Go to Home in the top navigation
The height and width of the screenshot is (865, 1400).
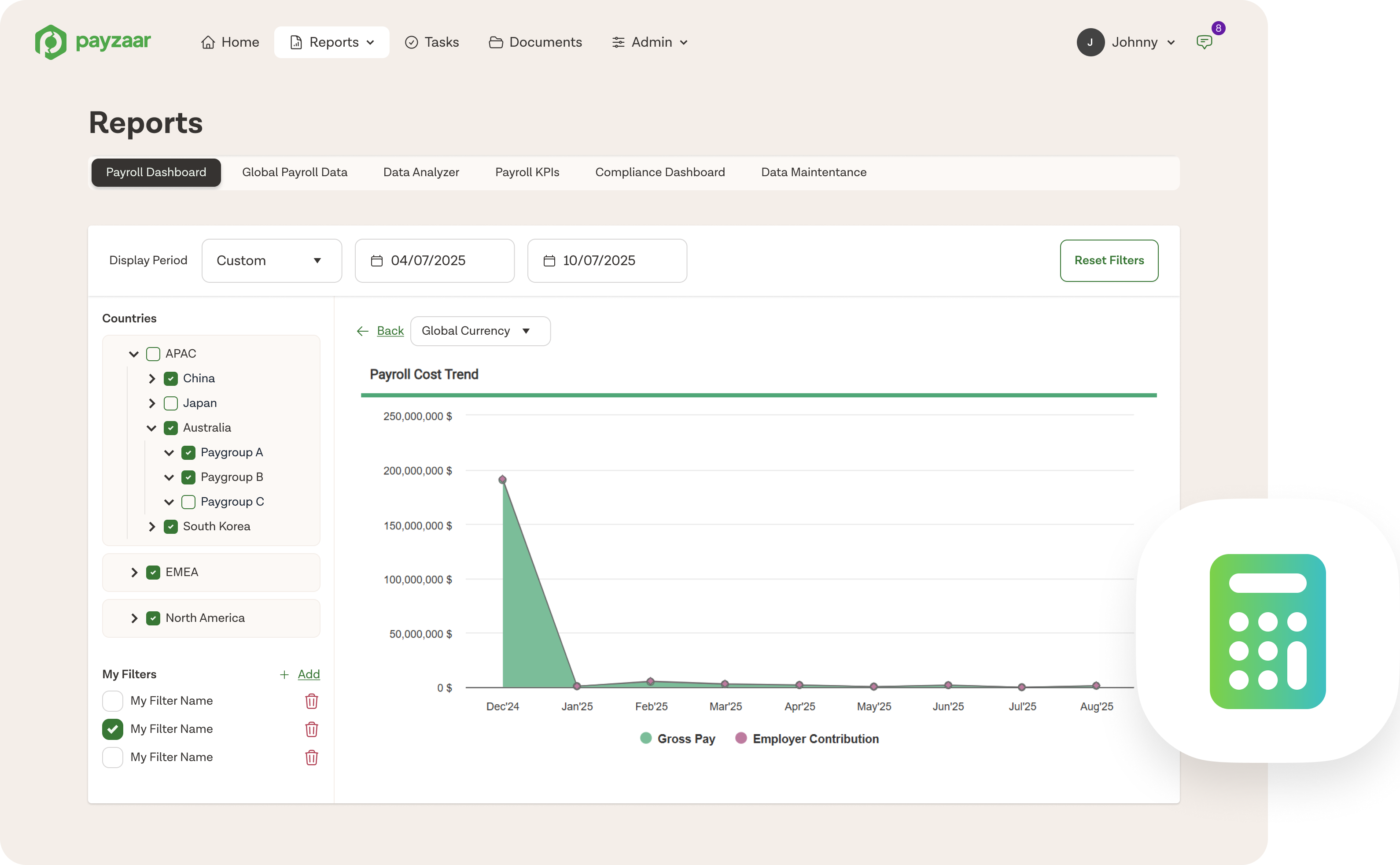[x=230, y=42]
